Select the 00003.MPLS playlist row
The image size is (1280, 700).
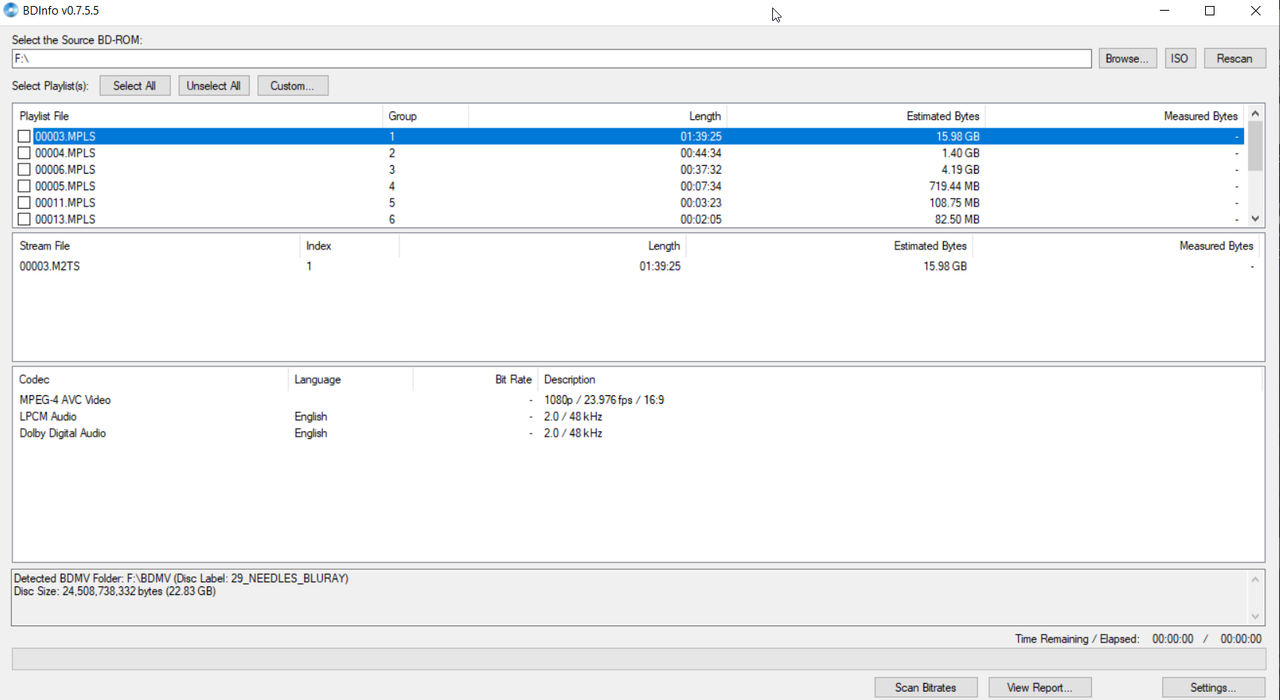pos(630,136)
